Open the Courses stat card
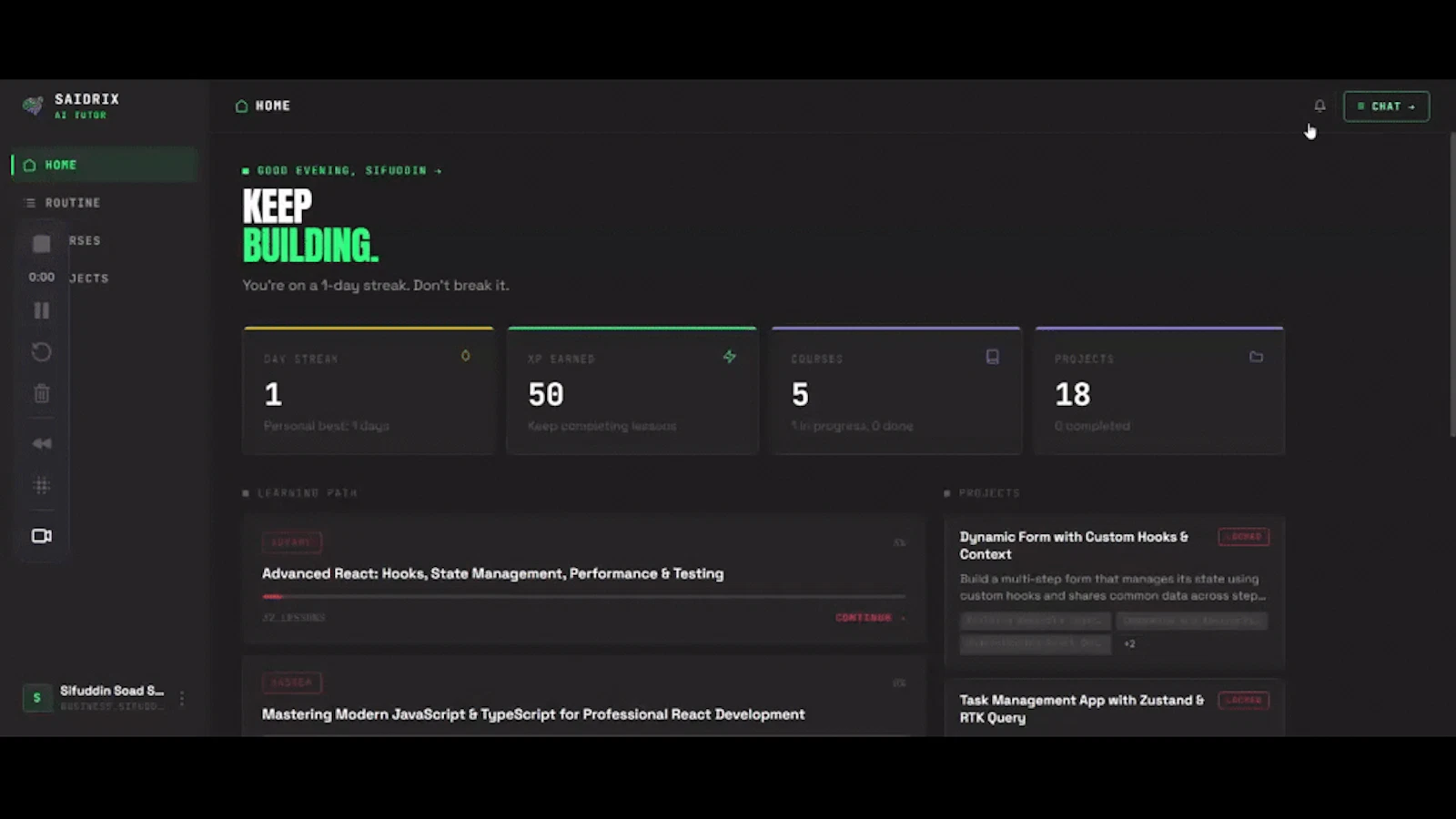Screen dimensions: 1456x819 click(x=896, y=390)
